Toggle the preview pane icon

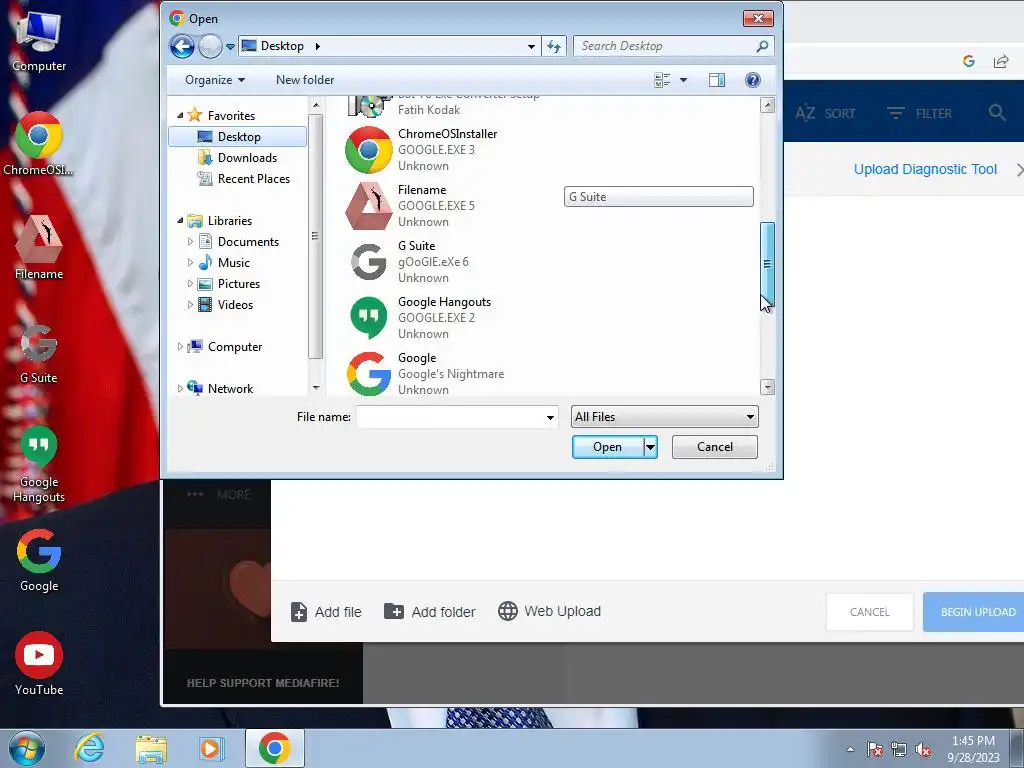[717, 80]
